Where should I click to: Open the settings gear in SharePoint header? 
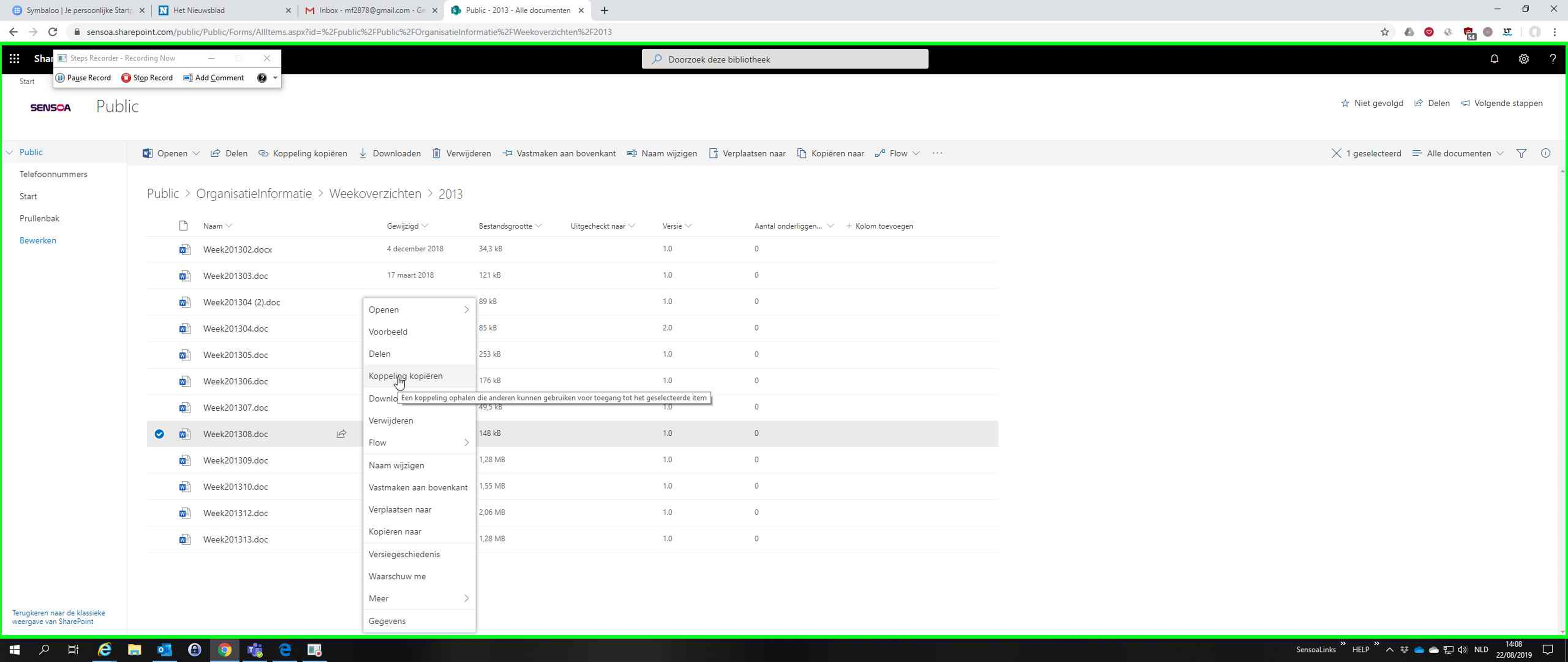click(1523, 59)
